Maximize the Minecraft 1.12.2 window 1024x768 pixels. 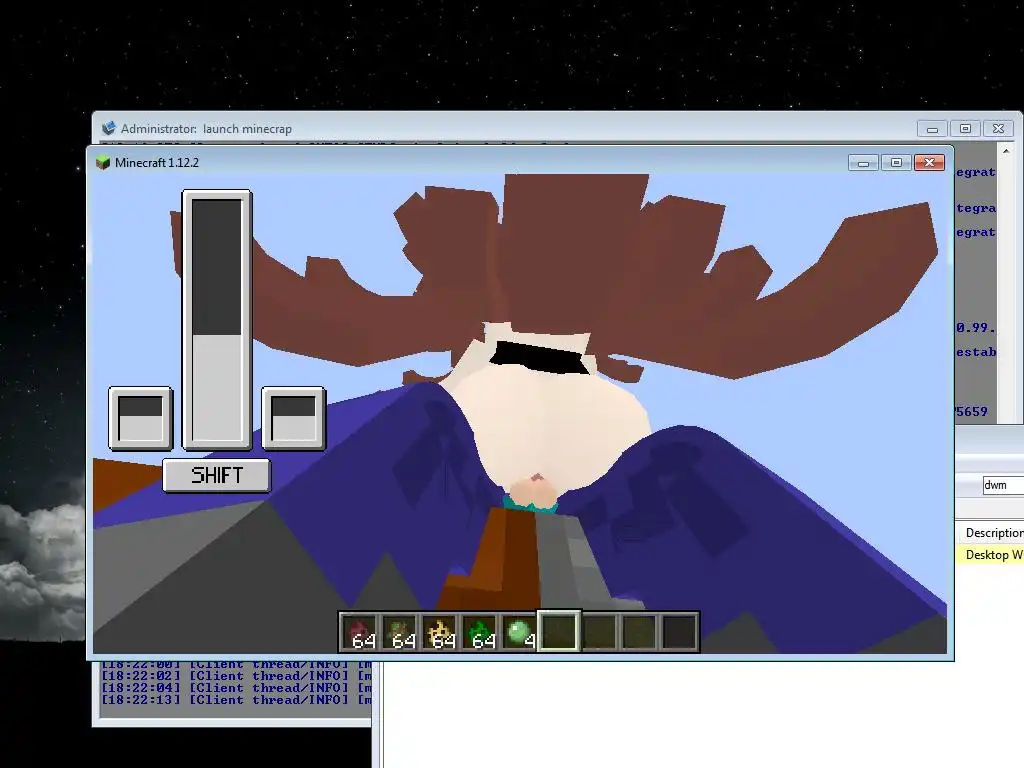896,163
